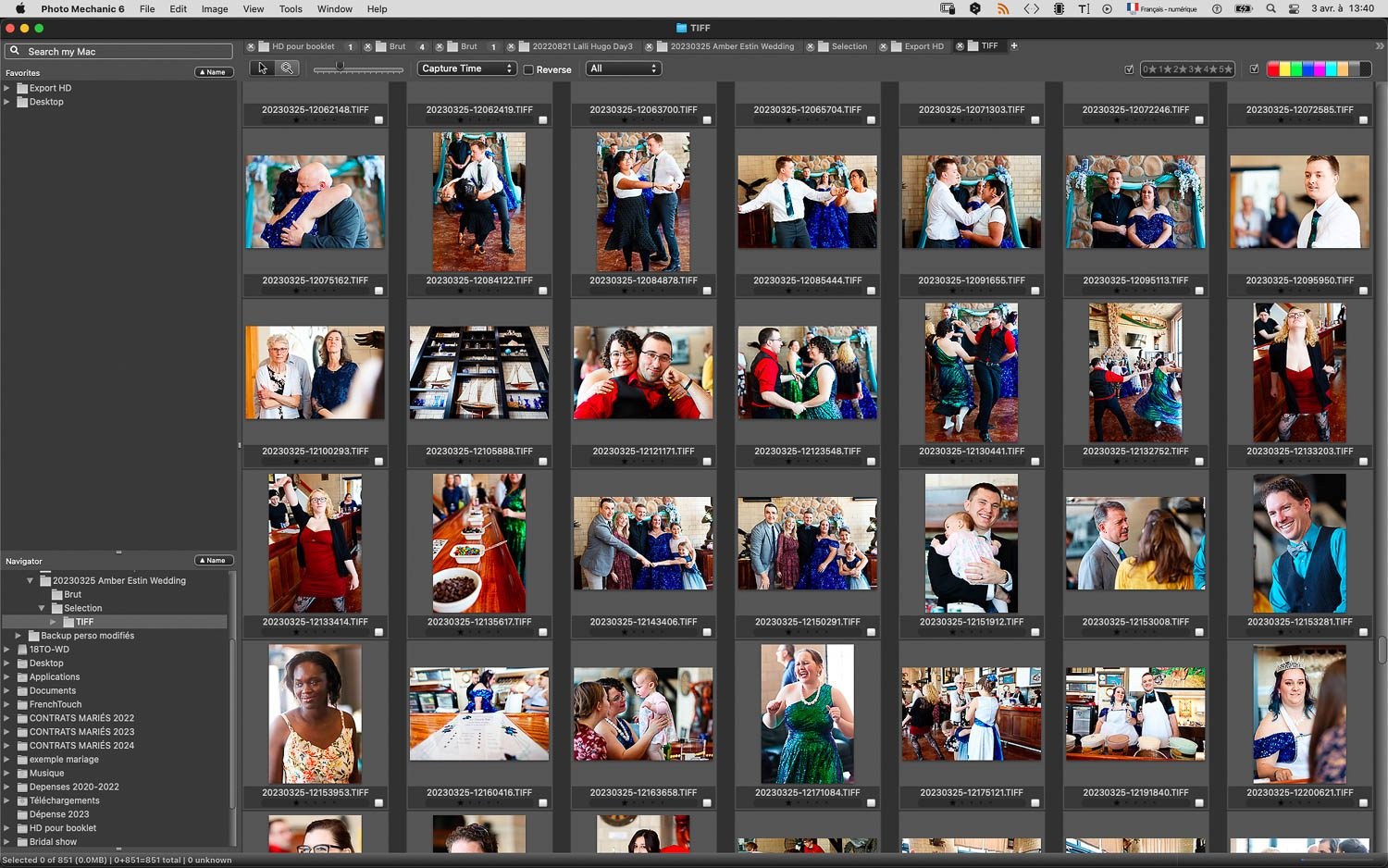1388x868 pixels.
Task: Collapse the 20230325 Amber Estin Wedding folder
Action: tap(30, 580)
